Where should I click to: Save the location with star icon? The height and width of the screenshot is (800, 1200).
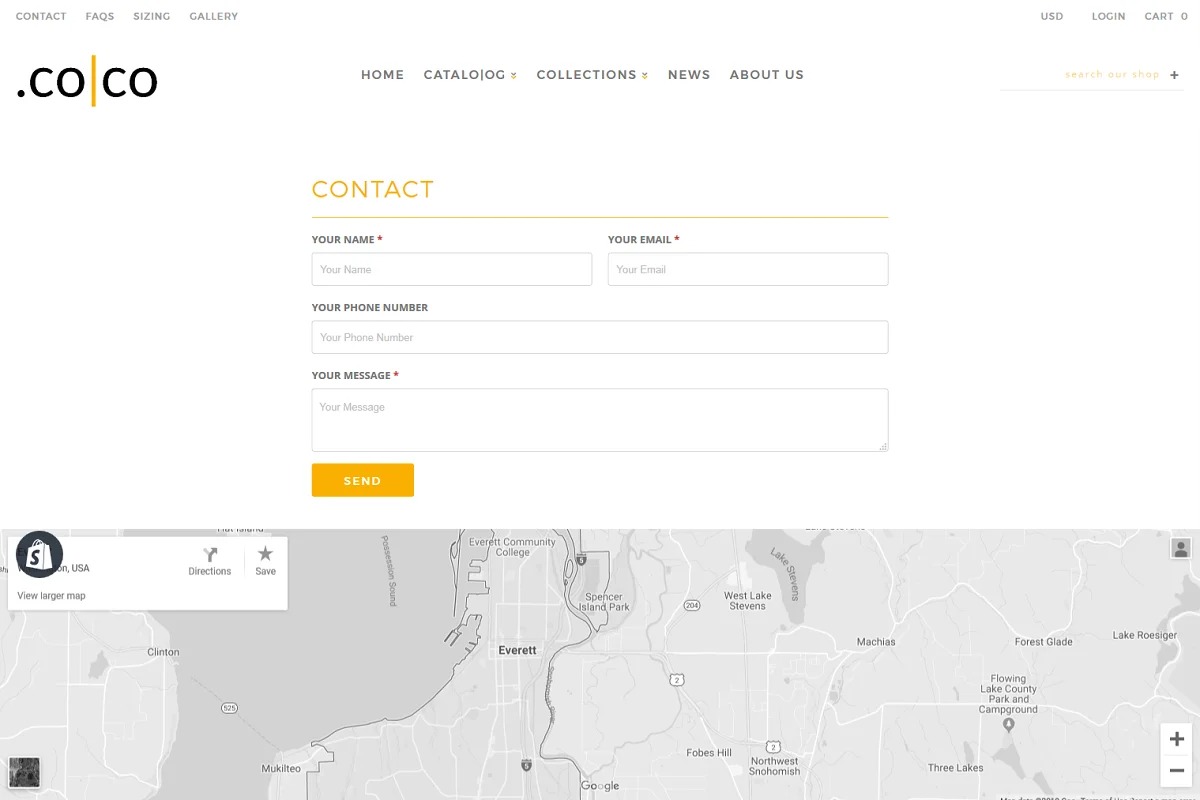point(265,555)
